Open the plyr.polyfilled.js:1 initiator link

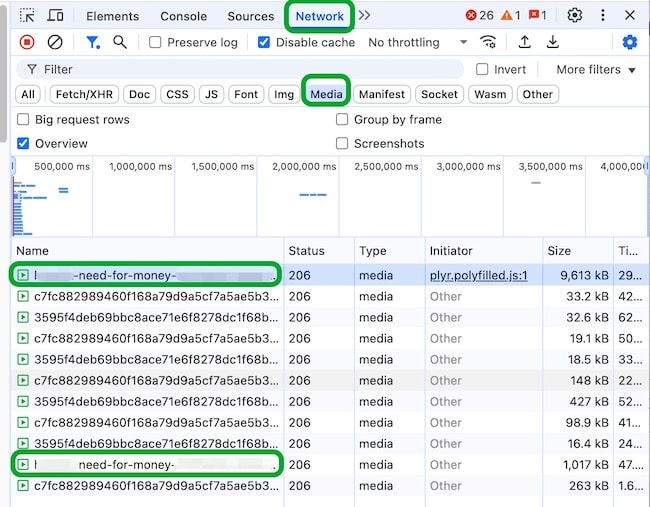pyautogui.click(x=478, y=275)
